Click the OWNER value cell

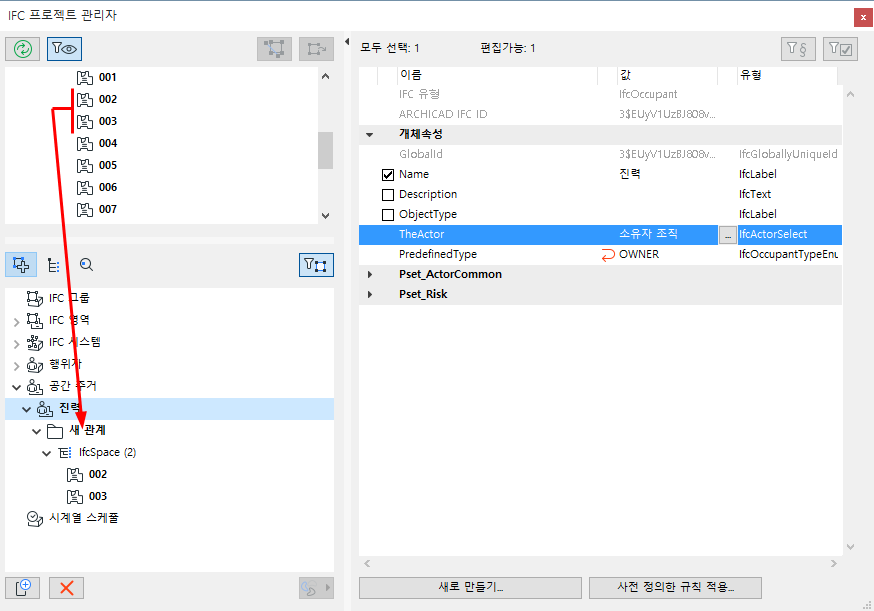pyautogui.click(x=639, y=254)
